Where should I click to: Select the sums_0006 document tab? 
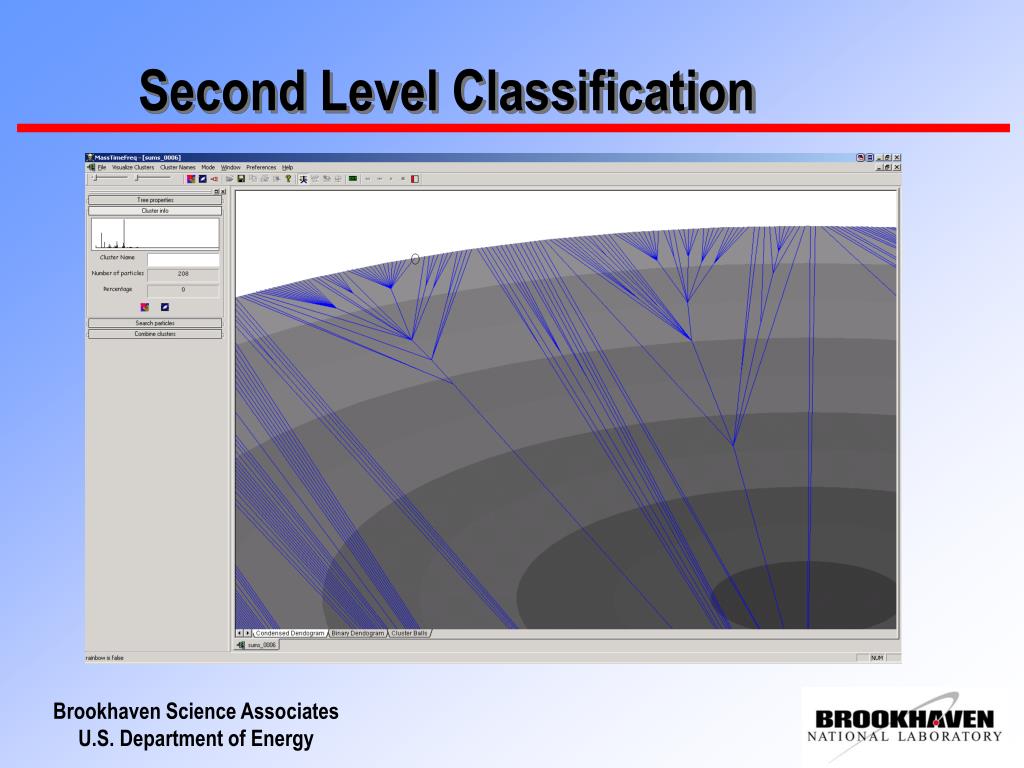point(257,645)
